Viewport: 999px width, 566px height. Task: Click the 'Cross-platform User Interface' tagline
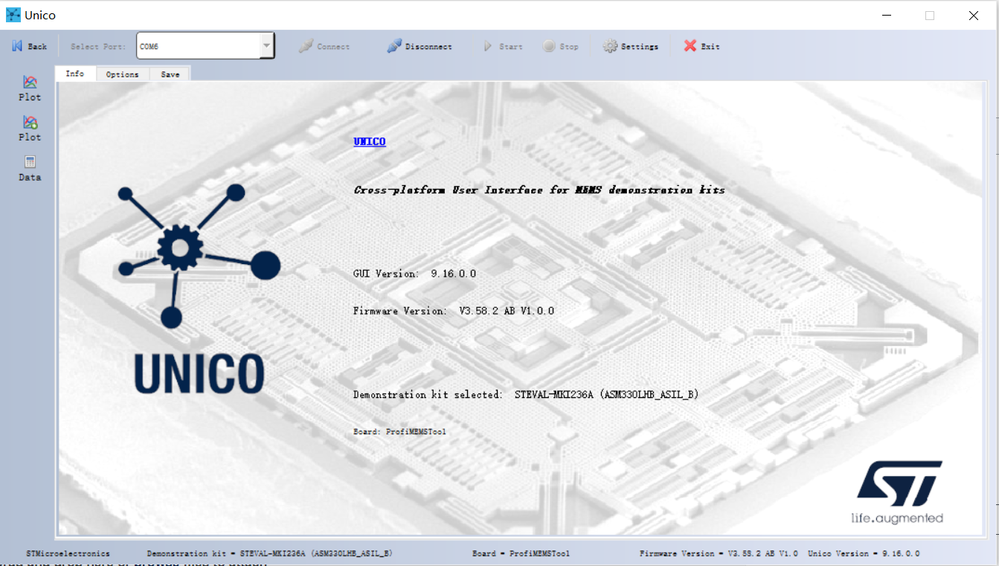(539, 190)
